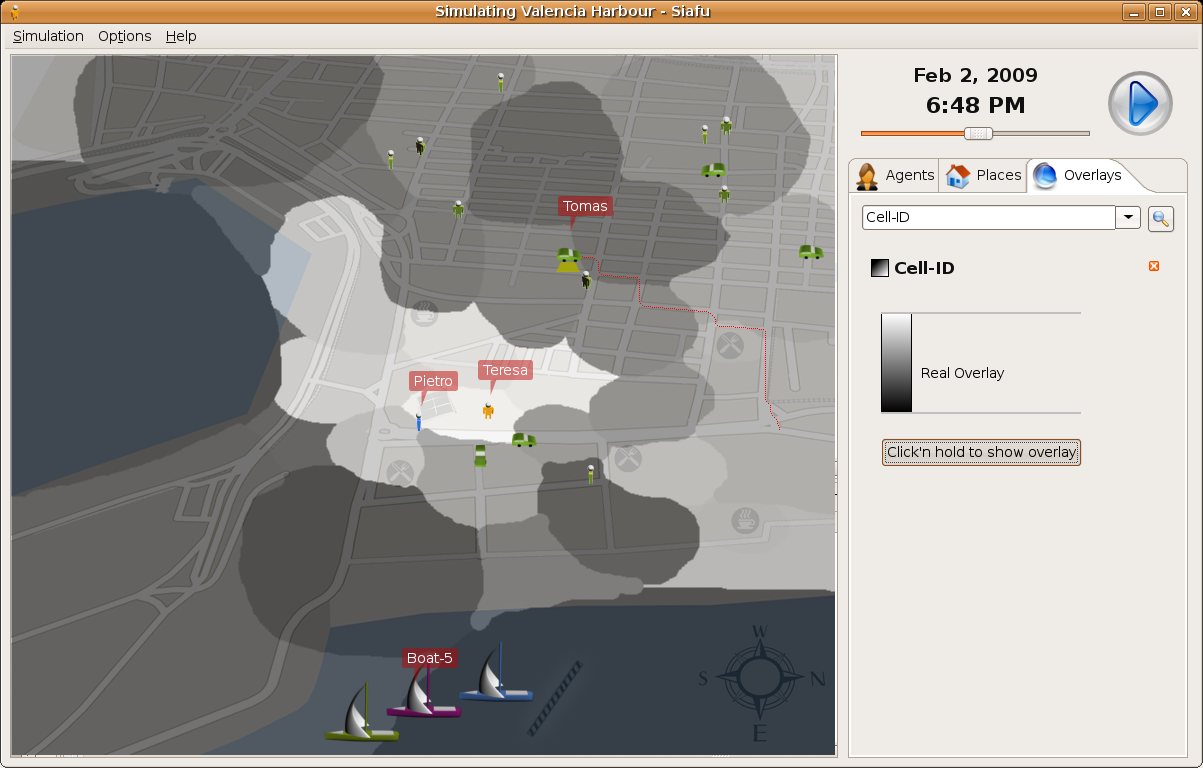Click the blue Pietro person marker
Viewport: 1203px width, 768px height.
[x=419, y=422]
